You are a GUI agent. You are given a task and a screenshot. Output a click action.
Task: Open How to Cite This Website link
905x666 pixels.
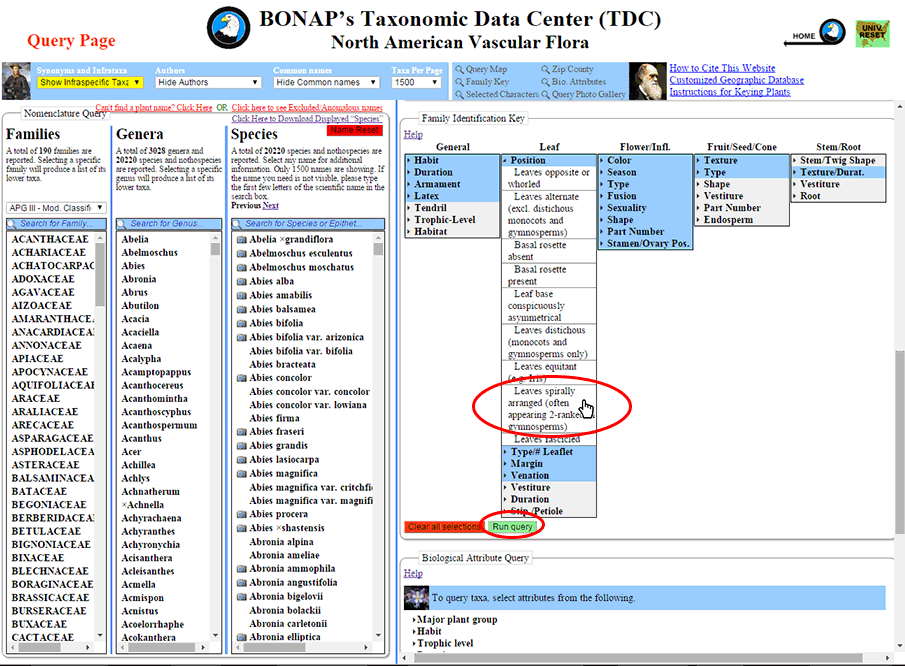pos(722,68)
